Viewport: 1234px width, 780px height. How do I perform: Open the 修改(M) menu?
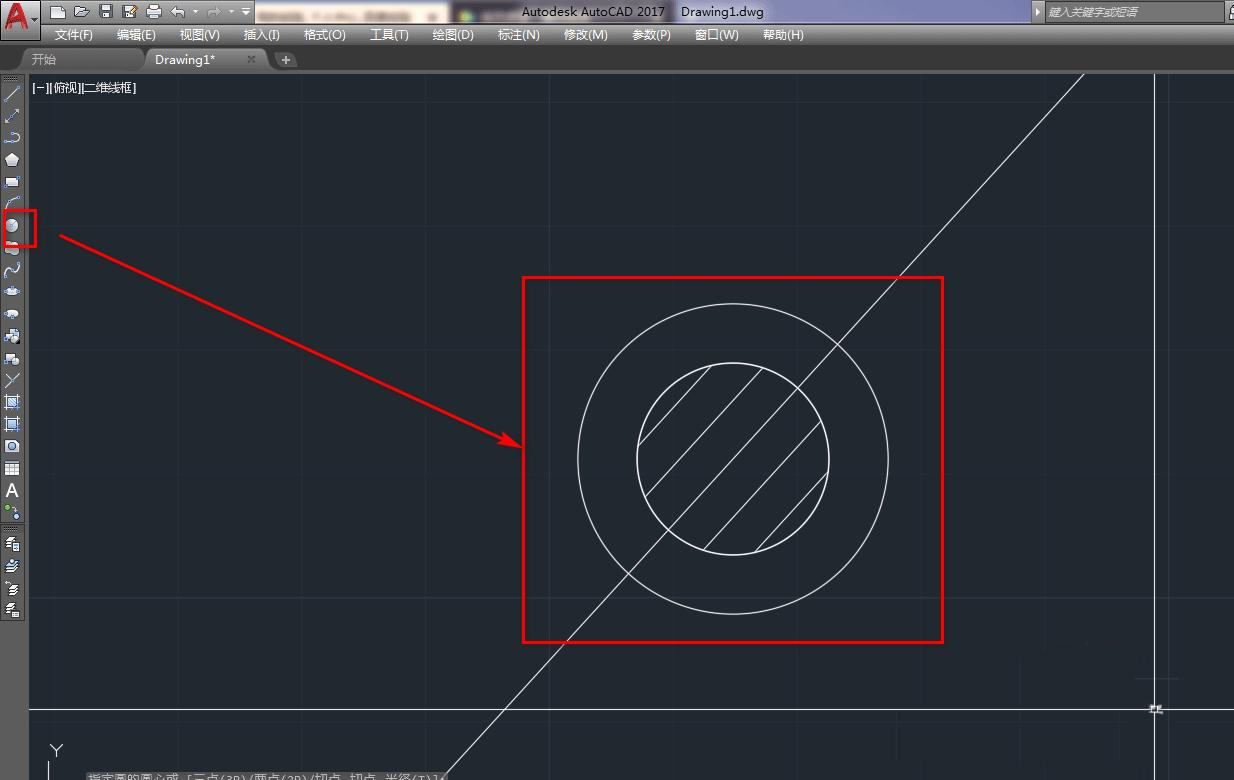585,35
